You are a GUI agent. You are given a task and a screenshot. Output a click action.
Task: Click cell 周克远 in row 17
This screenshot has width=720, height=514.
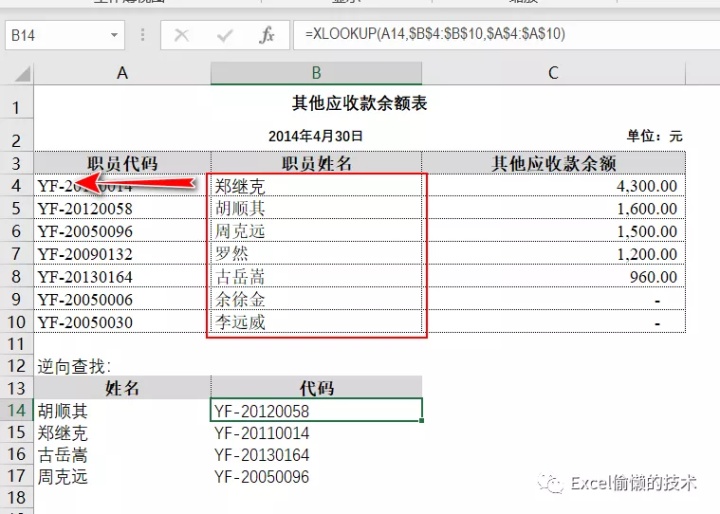tap(122, 476)
